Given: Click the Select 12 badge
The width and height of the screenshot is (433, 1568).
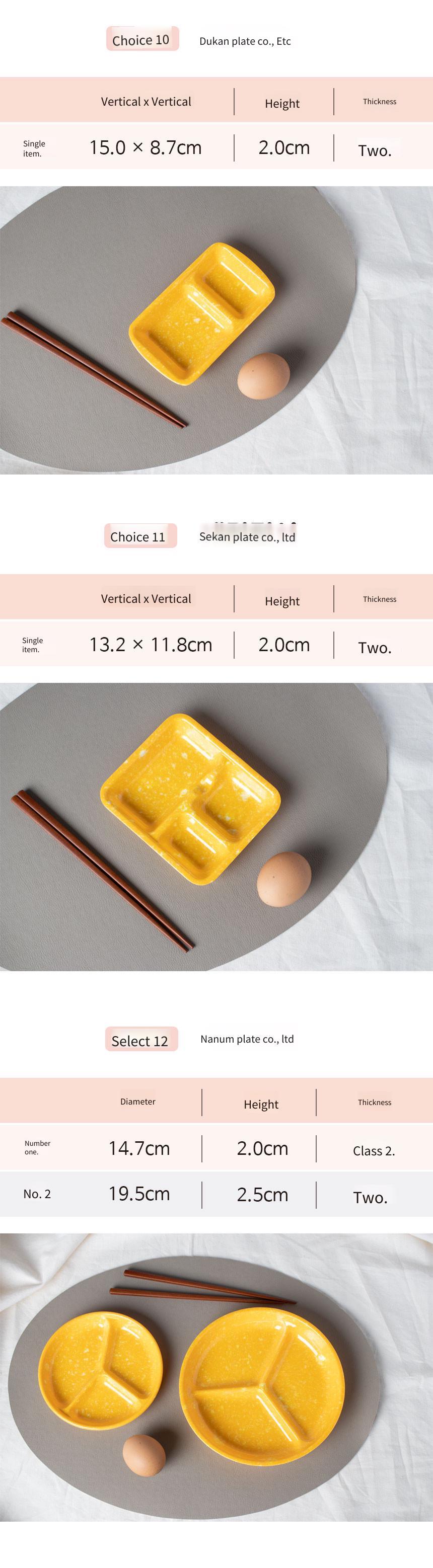Looking at the screenshot, I should click(141, 1039).
